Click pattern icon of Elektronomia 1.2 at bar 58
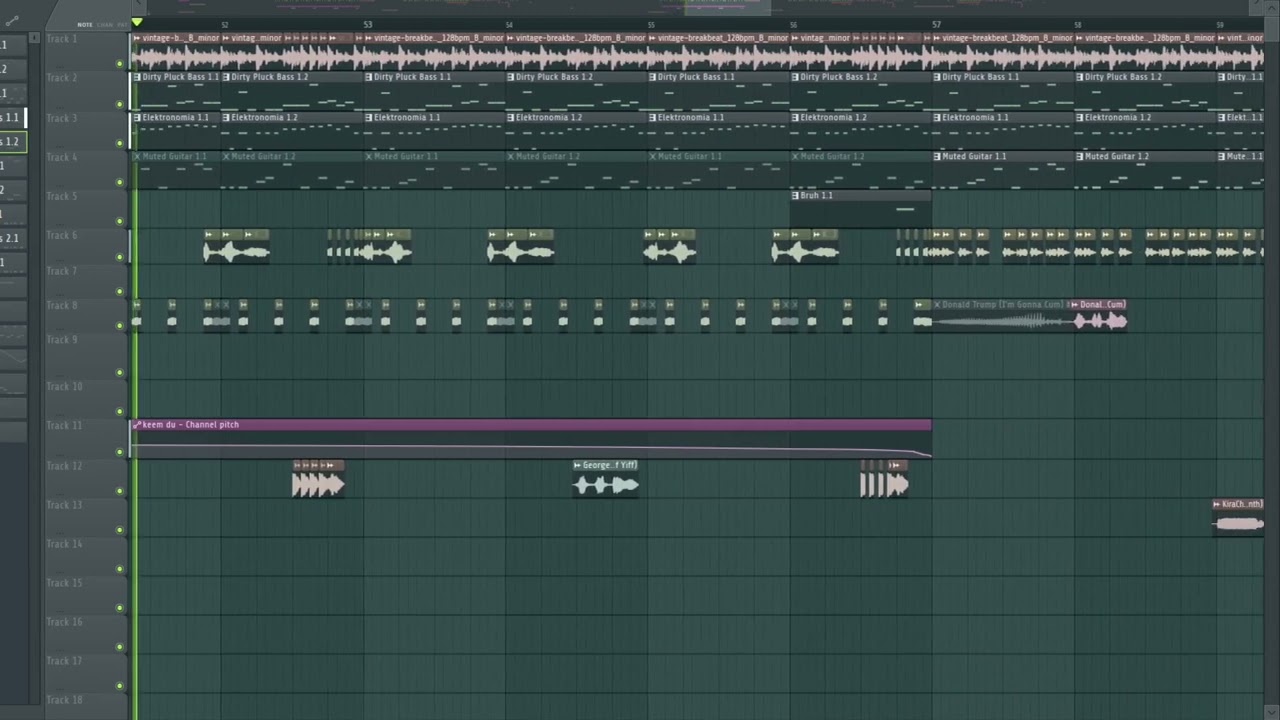 pyautogui.click(x=1080, y=118)
